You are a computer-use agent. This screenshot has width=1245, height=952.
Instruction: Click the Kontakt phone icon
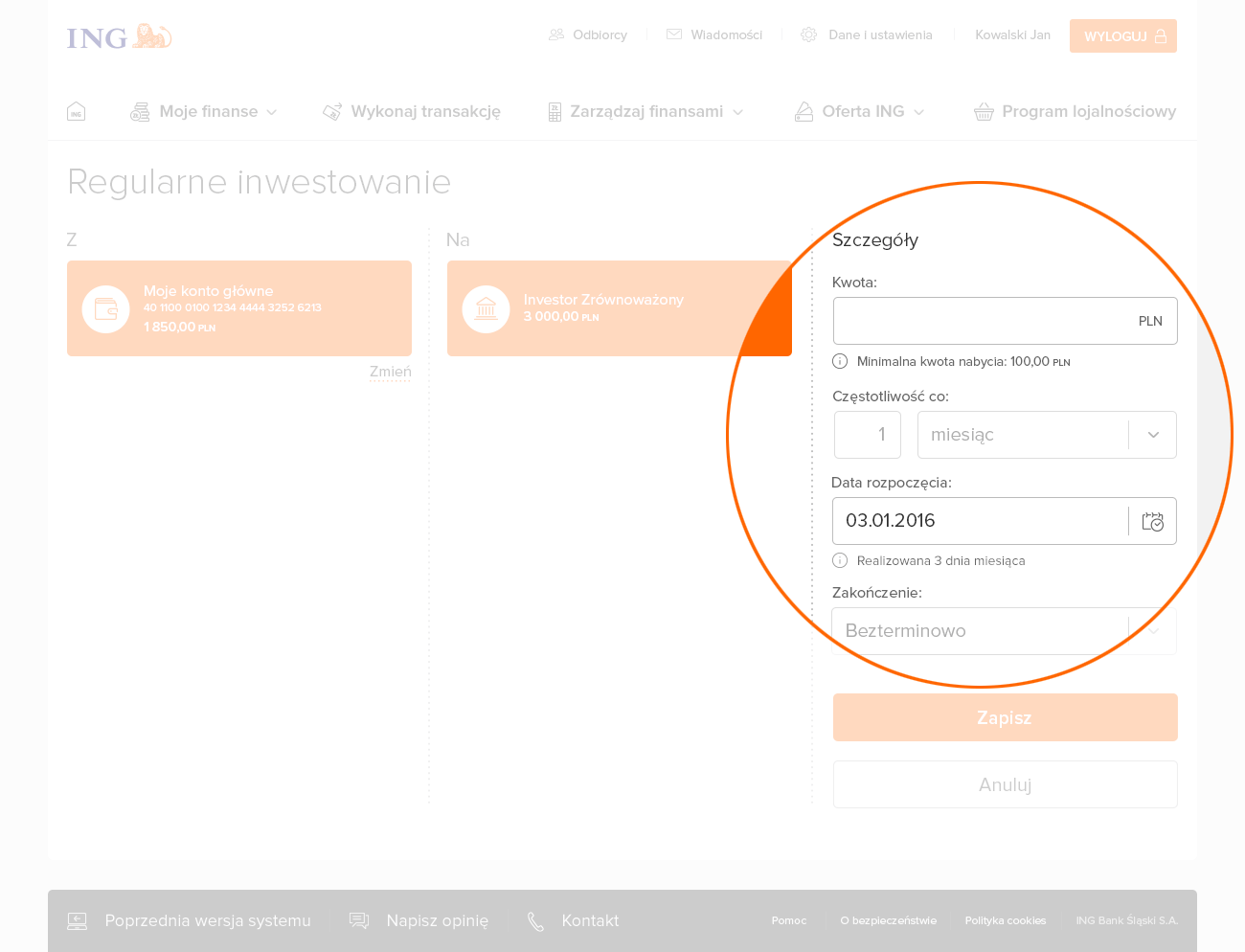pos(535,921)
